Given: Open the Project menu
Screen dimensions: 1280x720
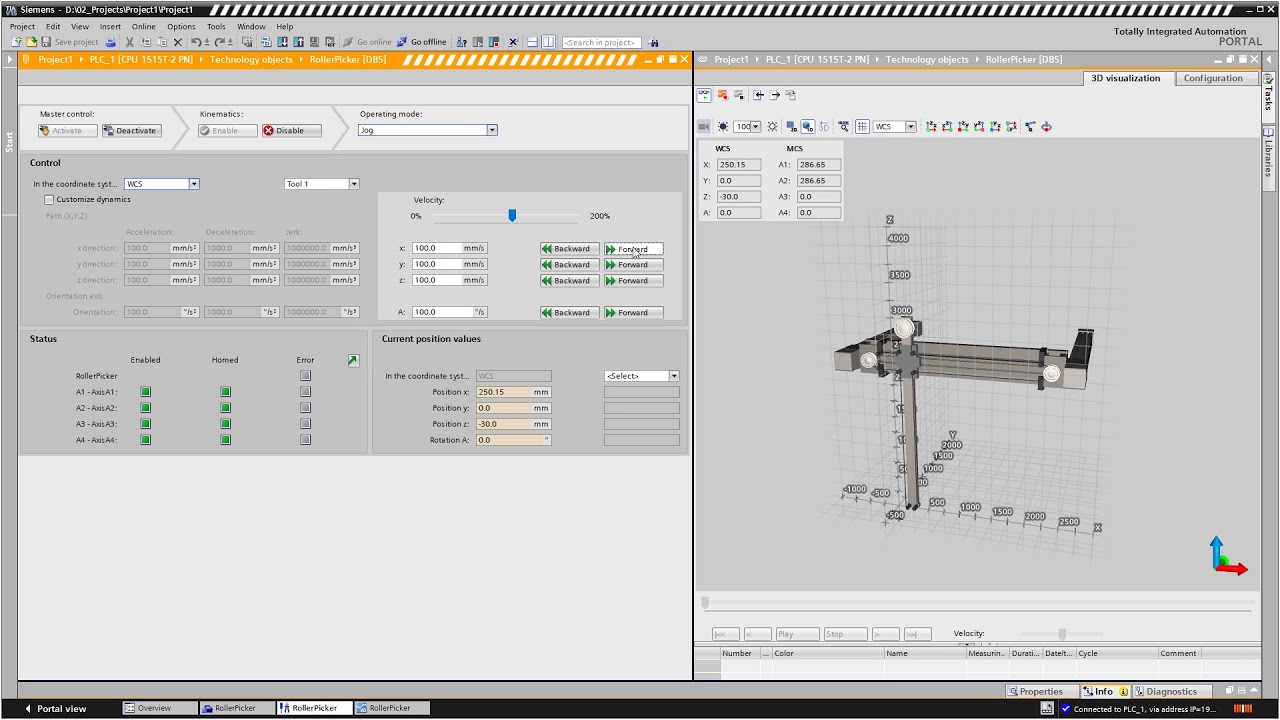Looking at the screenshot, I should coord(22,27).
